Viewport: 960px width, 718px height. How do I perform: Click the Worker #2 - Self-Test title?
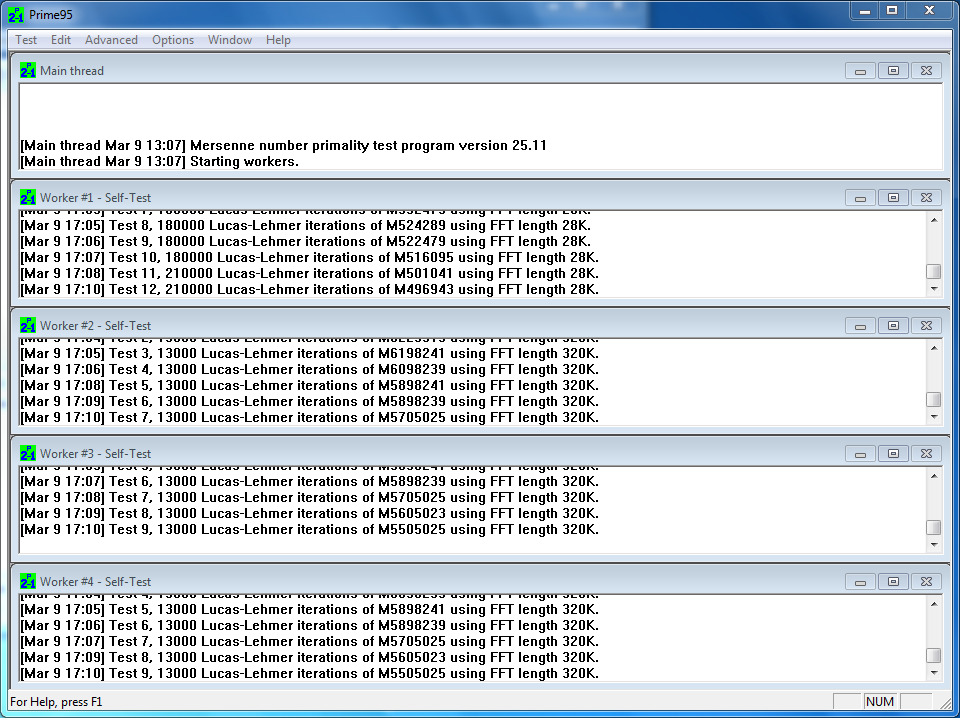coord(96,326)
